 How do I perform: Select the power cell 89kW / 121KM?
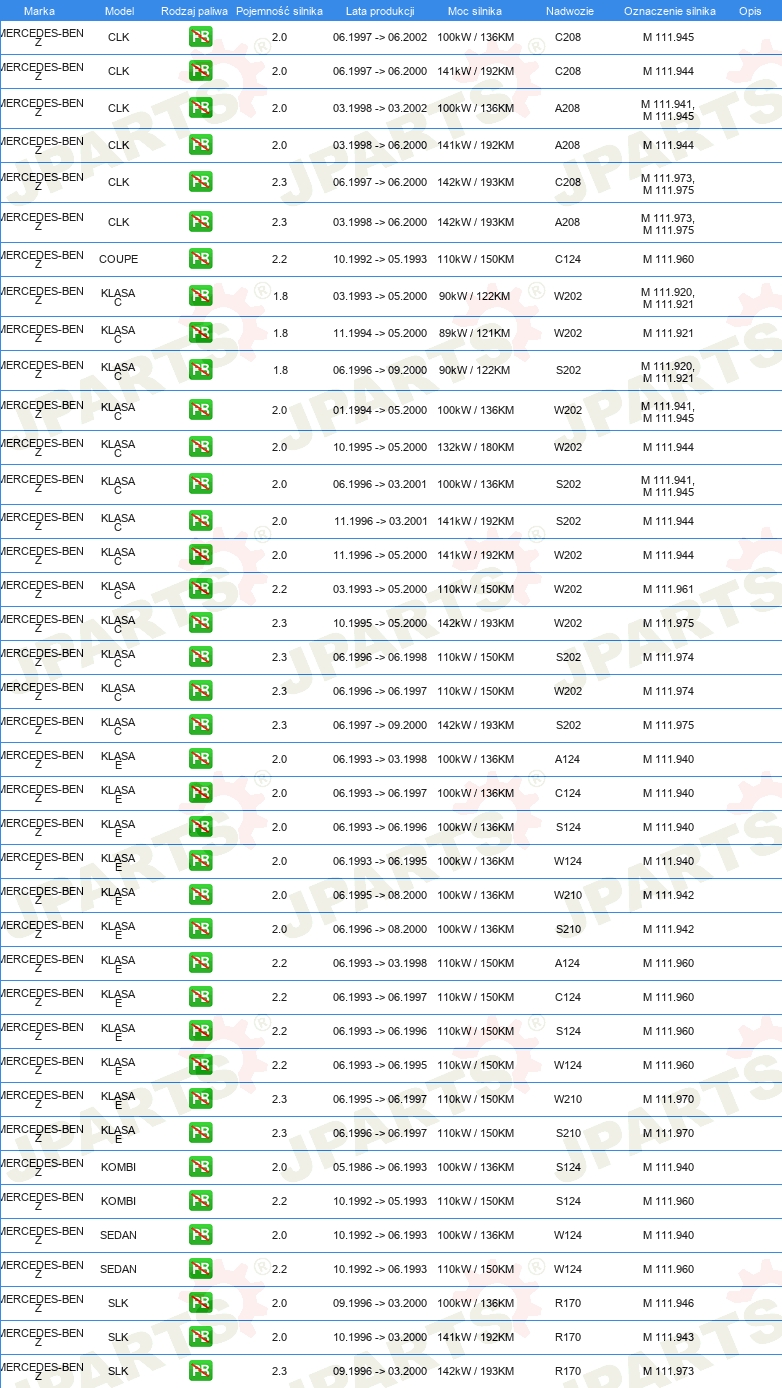pos(475,333)
